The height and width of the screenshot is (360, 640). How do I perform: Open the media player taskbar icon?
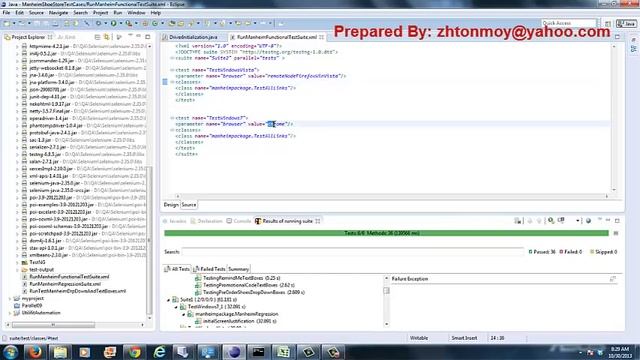[x=84, y=352]
